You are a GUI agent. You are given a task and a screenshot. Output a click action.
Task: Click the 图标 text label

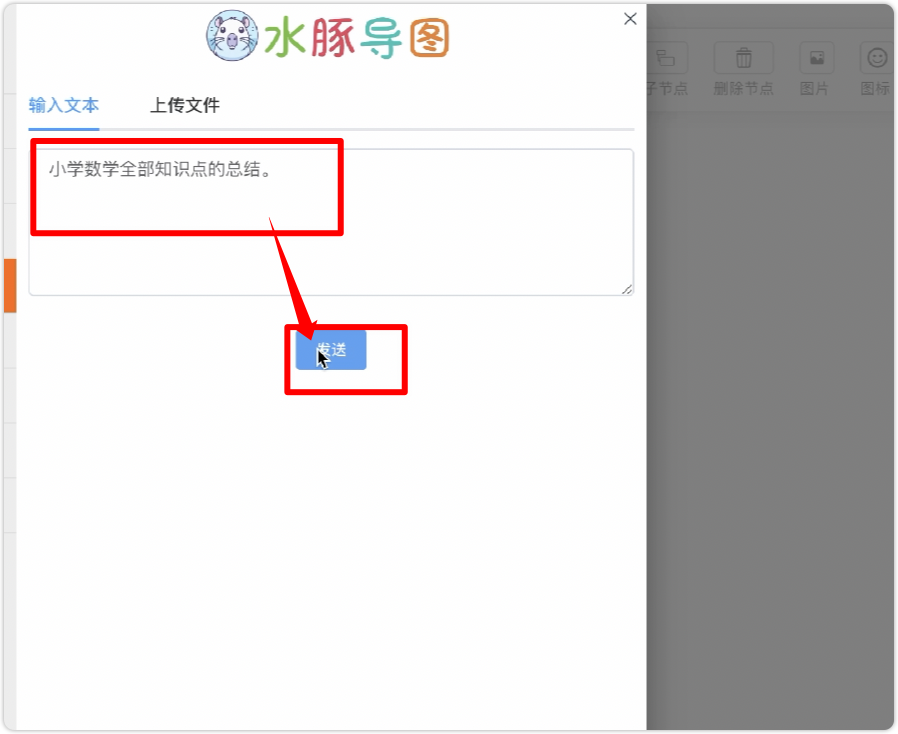[x=875, y=89]
